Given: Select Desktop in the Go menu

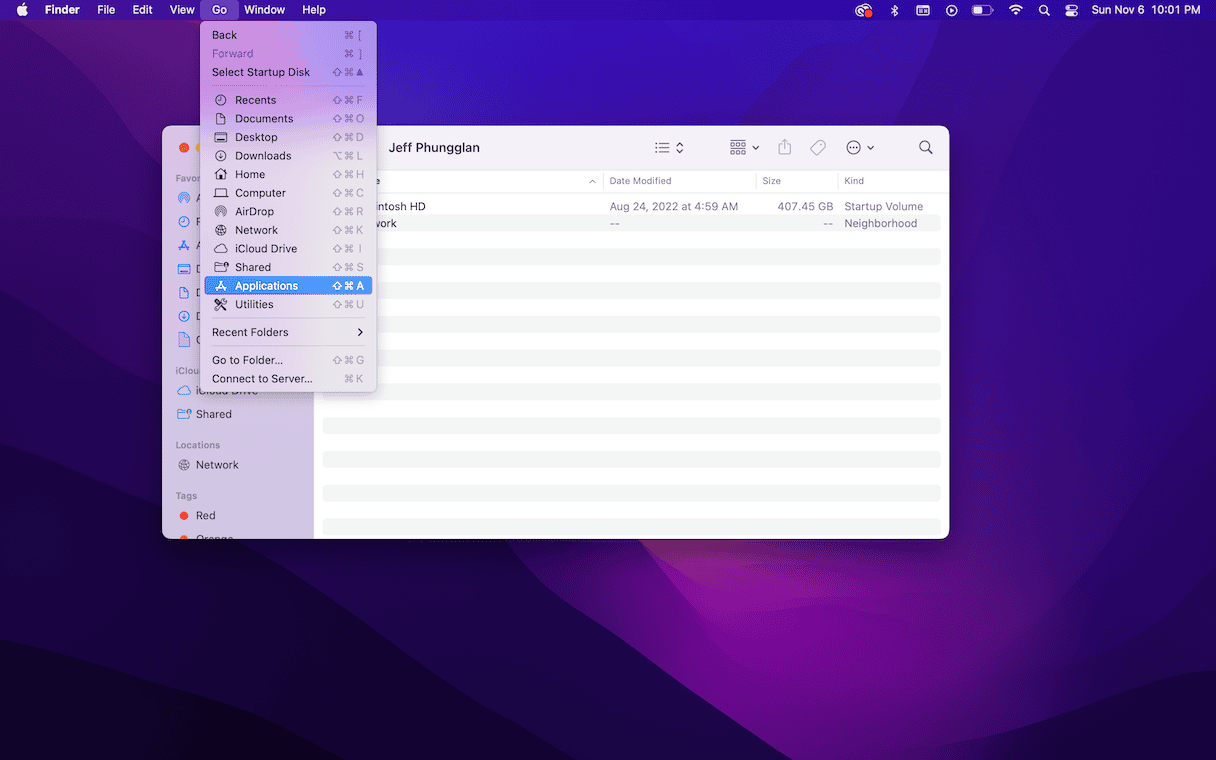Looking at the screenshot, I should (288, 137).
